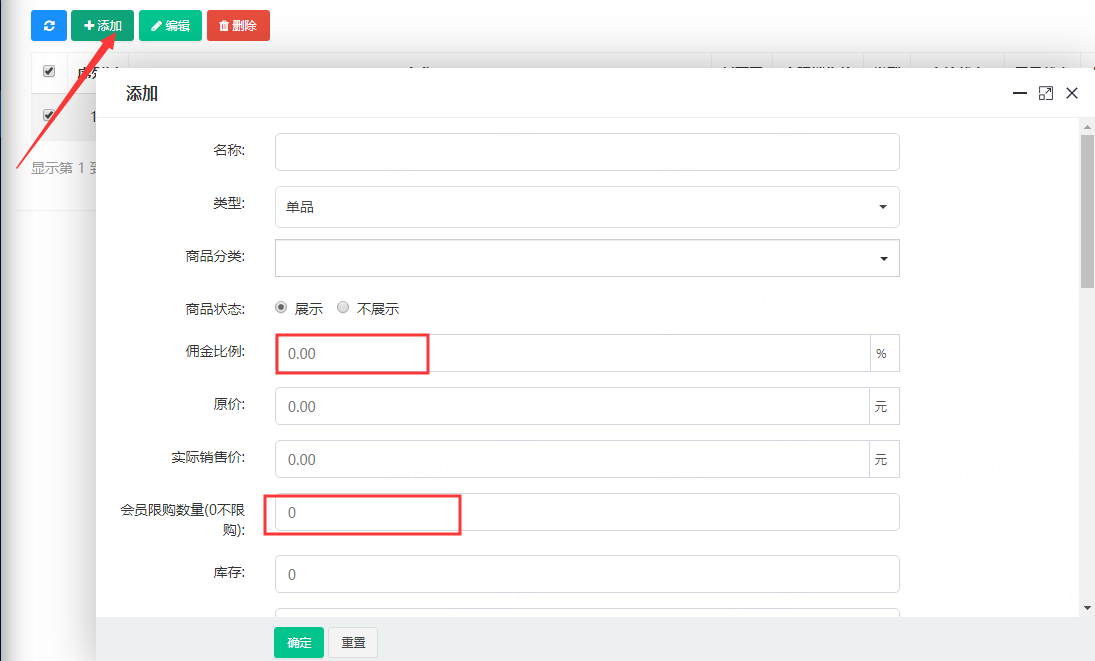Focus the 原价 original price field
The image size is (1095, 661).
[573, 406]
